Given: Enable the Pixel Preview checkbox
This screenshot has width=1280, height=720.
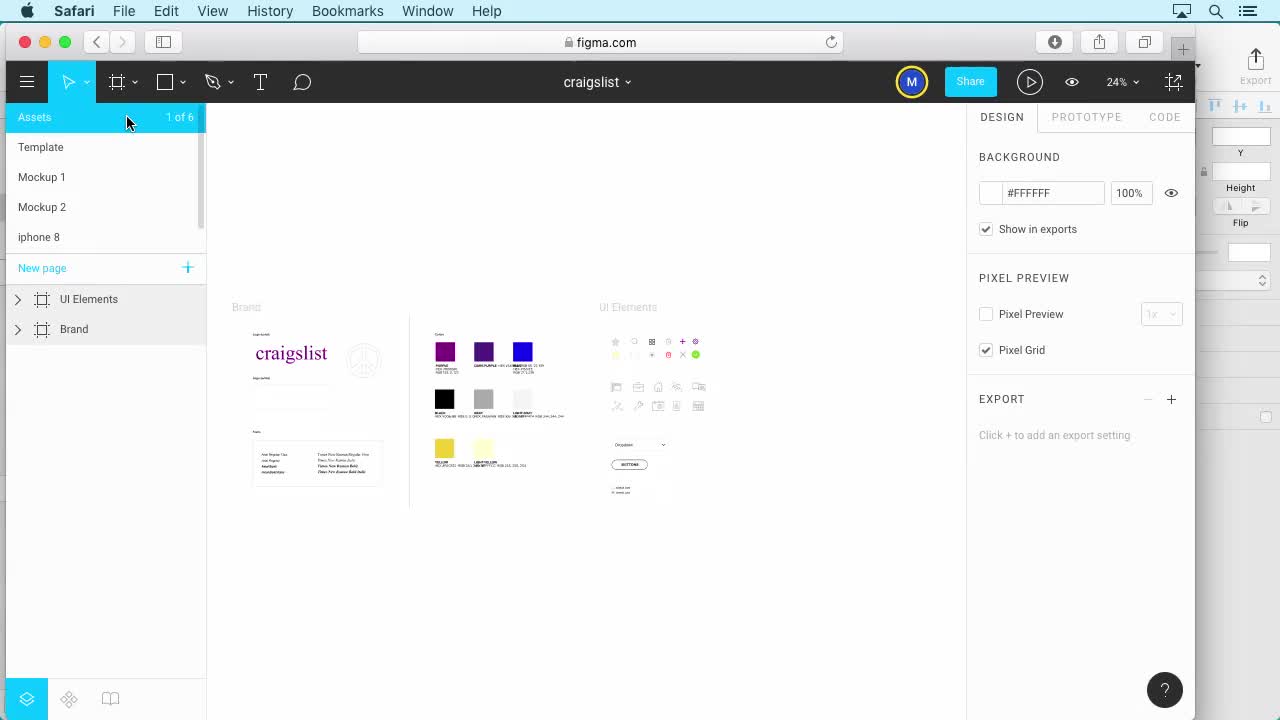Looking at the screenshot, I should (986, 314).
